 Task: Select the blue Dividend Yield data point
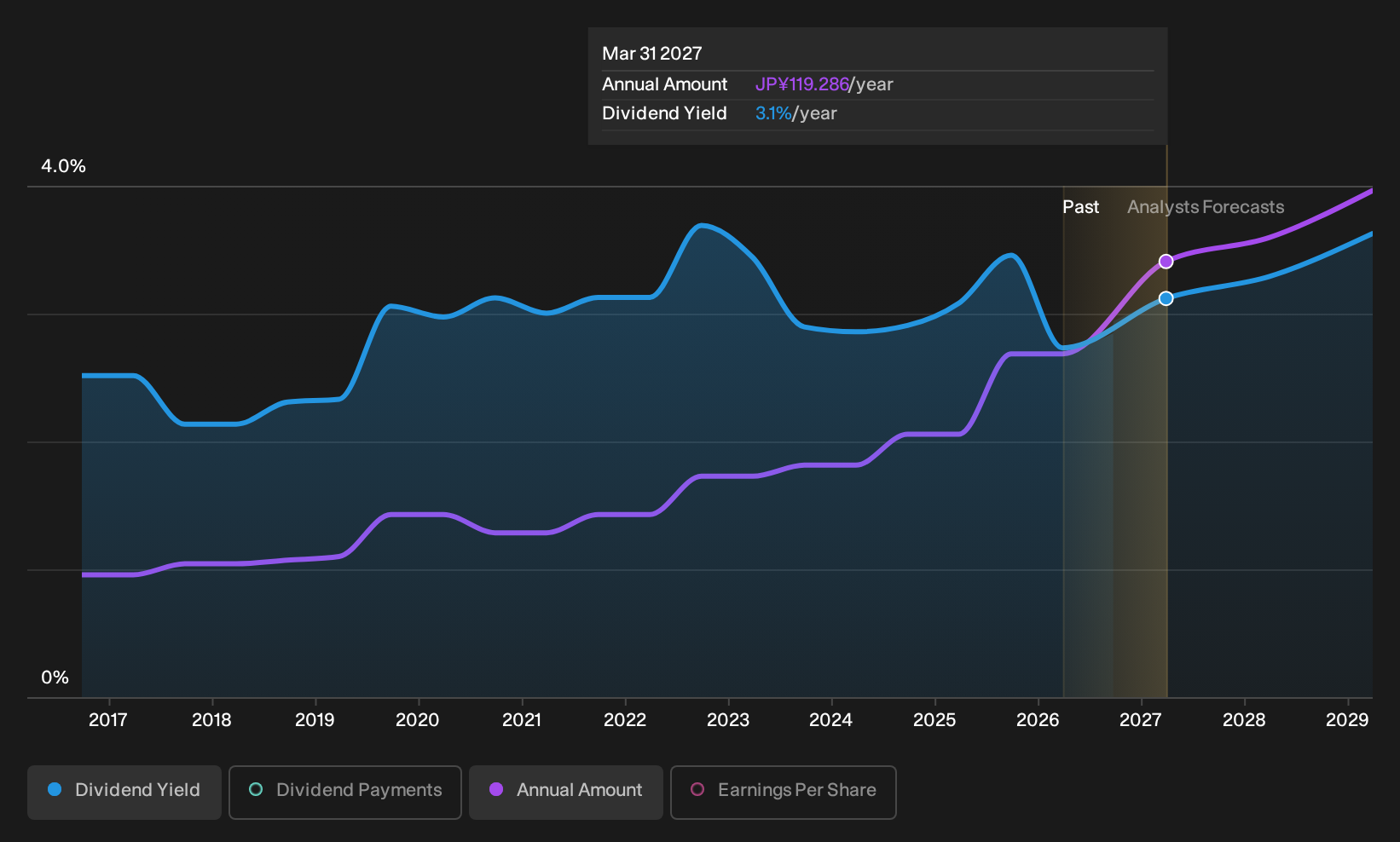tap(1166, 298)
